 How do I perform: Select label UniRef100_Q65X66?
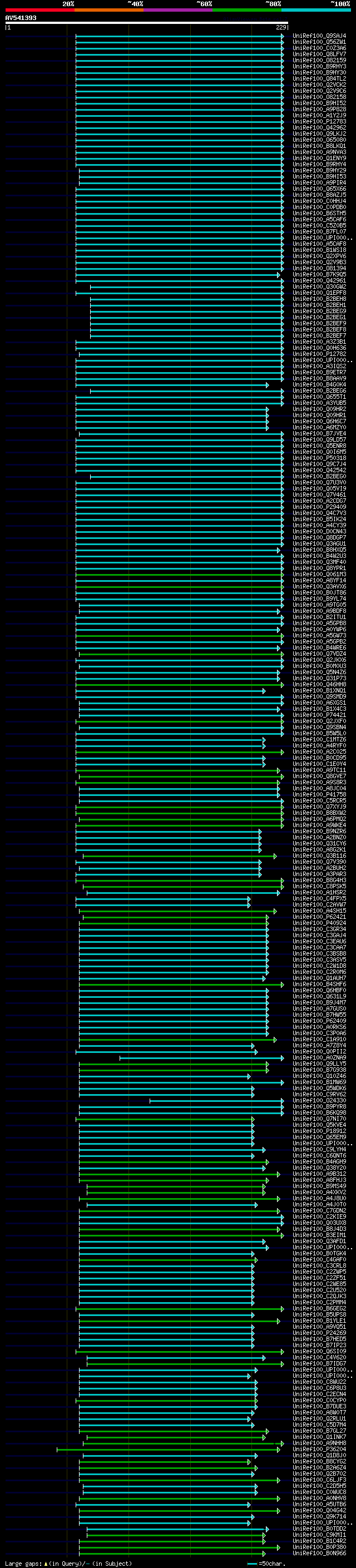tap(319, 189)
